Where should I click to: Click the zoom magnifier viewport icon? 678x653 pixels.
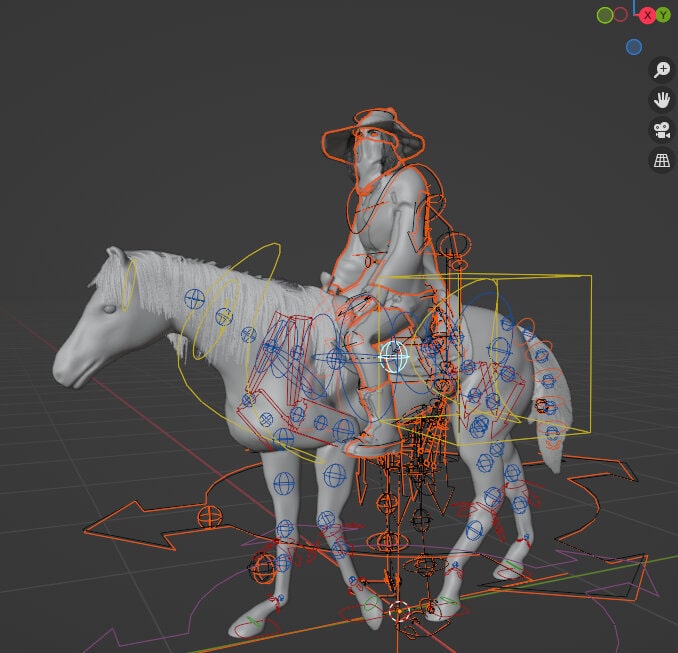(x=662, y=70)
